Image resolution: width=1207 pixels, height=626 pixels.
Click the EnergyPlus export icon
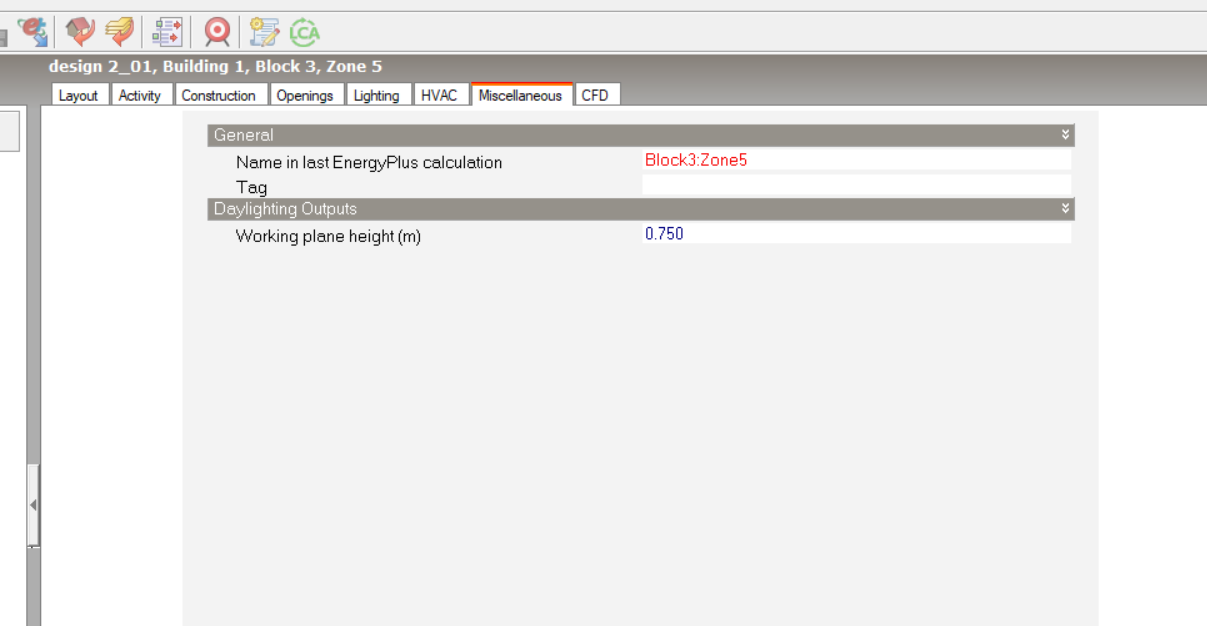coord(33,32)
